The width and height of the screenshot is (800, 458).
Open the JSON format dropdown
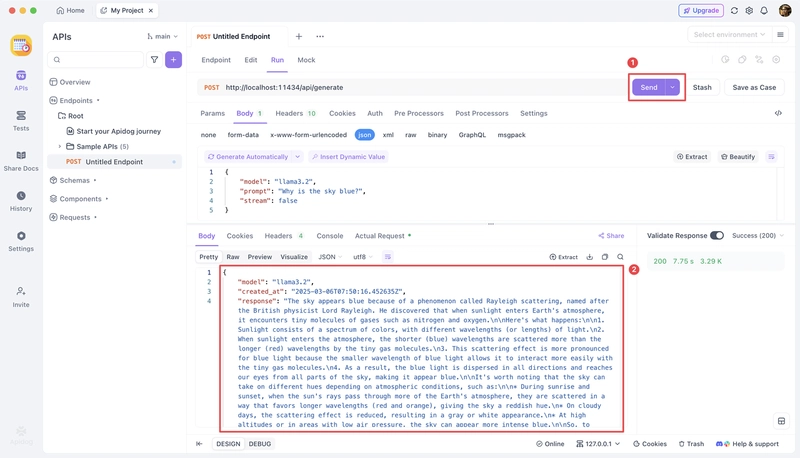coord(330,257)
